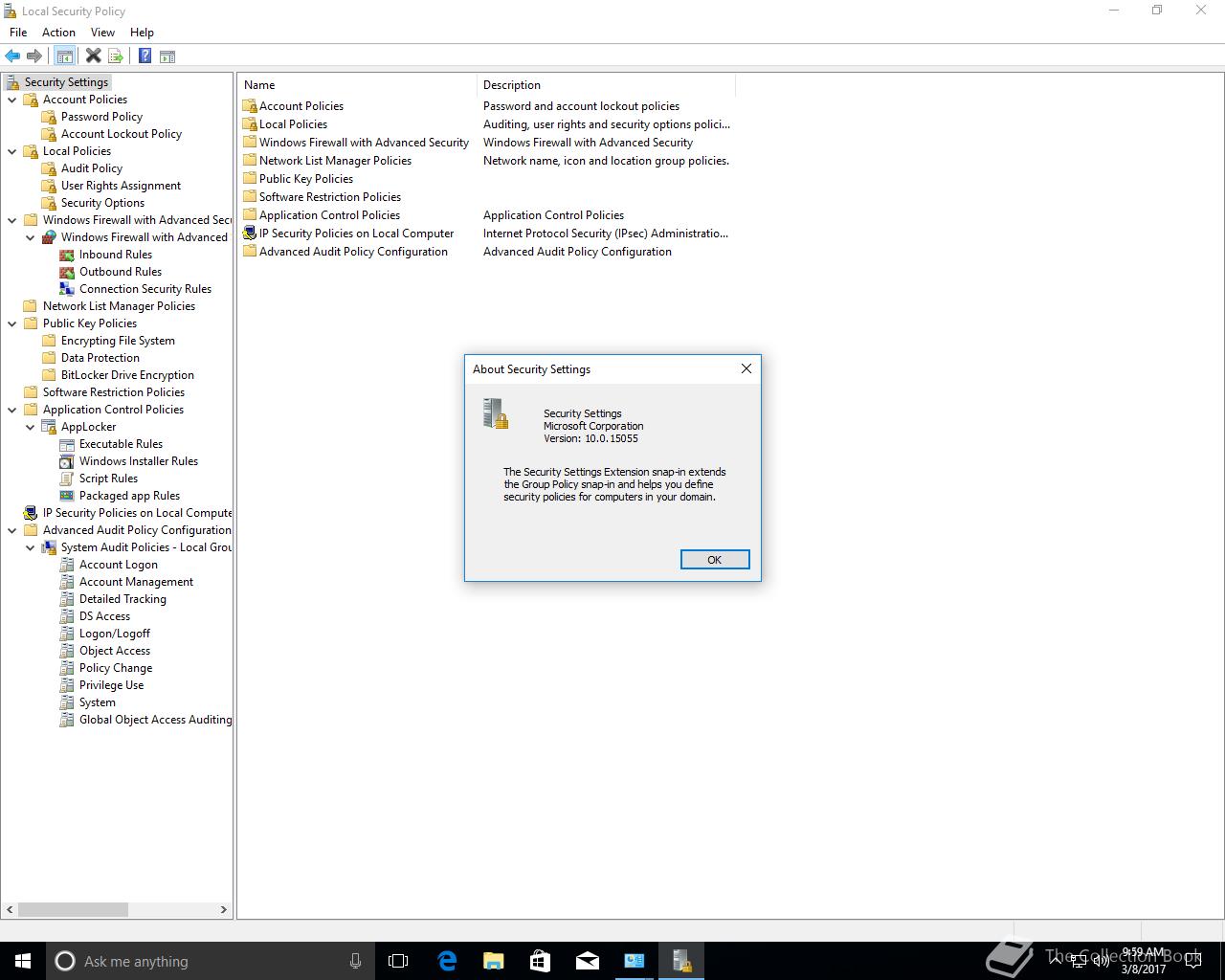Click the Connection Security Rules tree icon

[x=67, y=289]
